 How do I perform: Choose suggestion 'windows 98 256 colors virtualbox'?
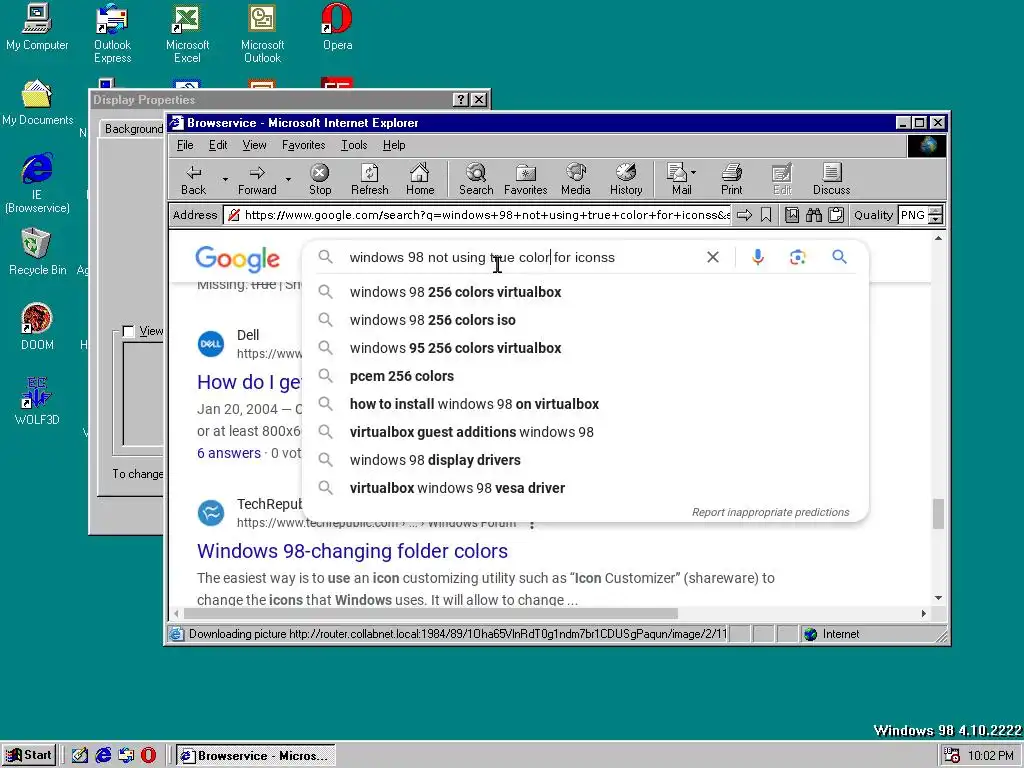tap(586, 292)
